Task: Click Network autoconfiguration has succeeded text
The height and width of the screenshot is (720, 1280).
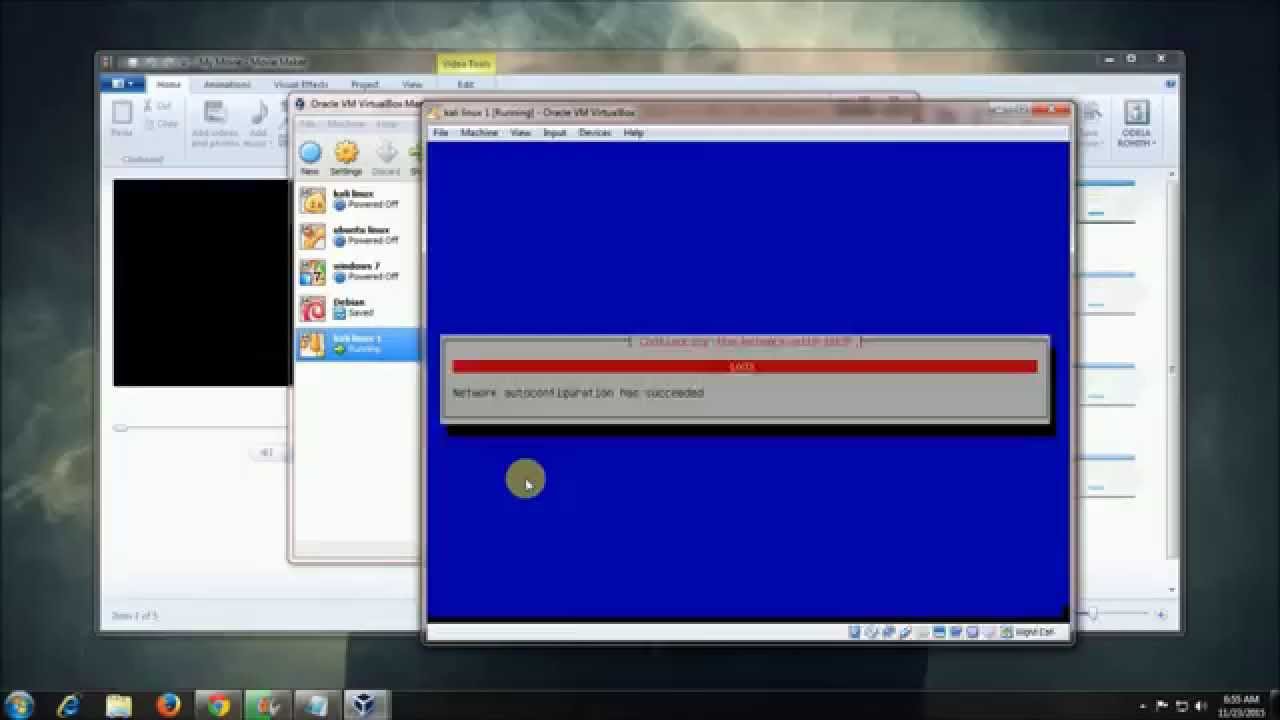Action: (578, 393)
